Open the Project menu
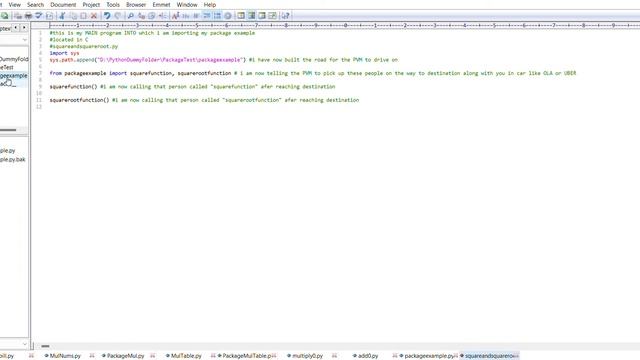 91,4
